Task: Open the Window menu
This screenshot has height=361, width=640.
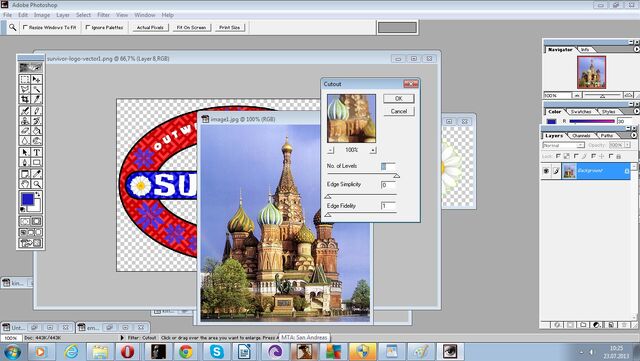Action: [144, 15]
